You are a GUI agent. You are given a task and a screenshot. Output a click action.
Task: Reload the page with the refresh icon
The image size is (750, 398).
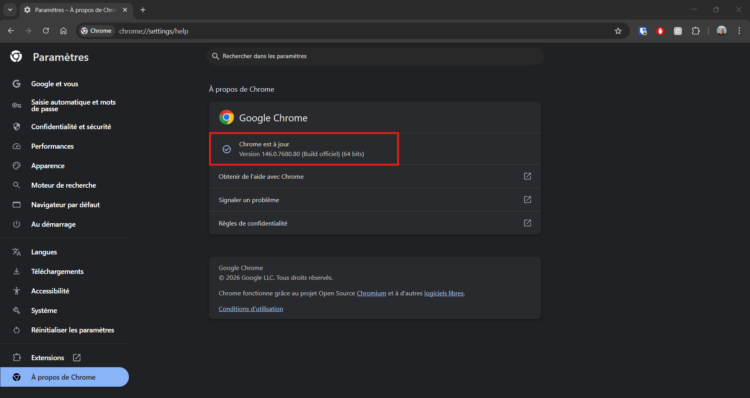[x=46, y=31]
